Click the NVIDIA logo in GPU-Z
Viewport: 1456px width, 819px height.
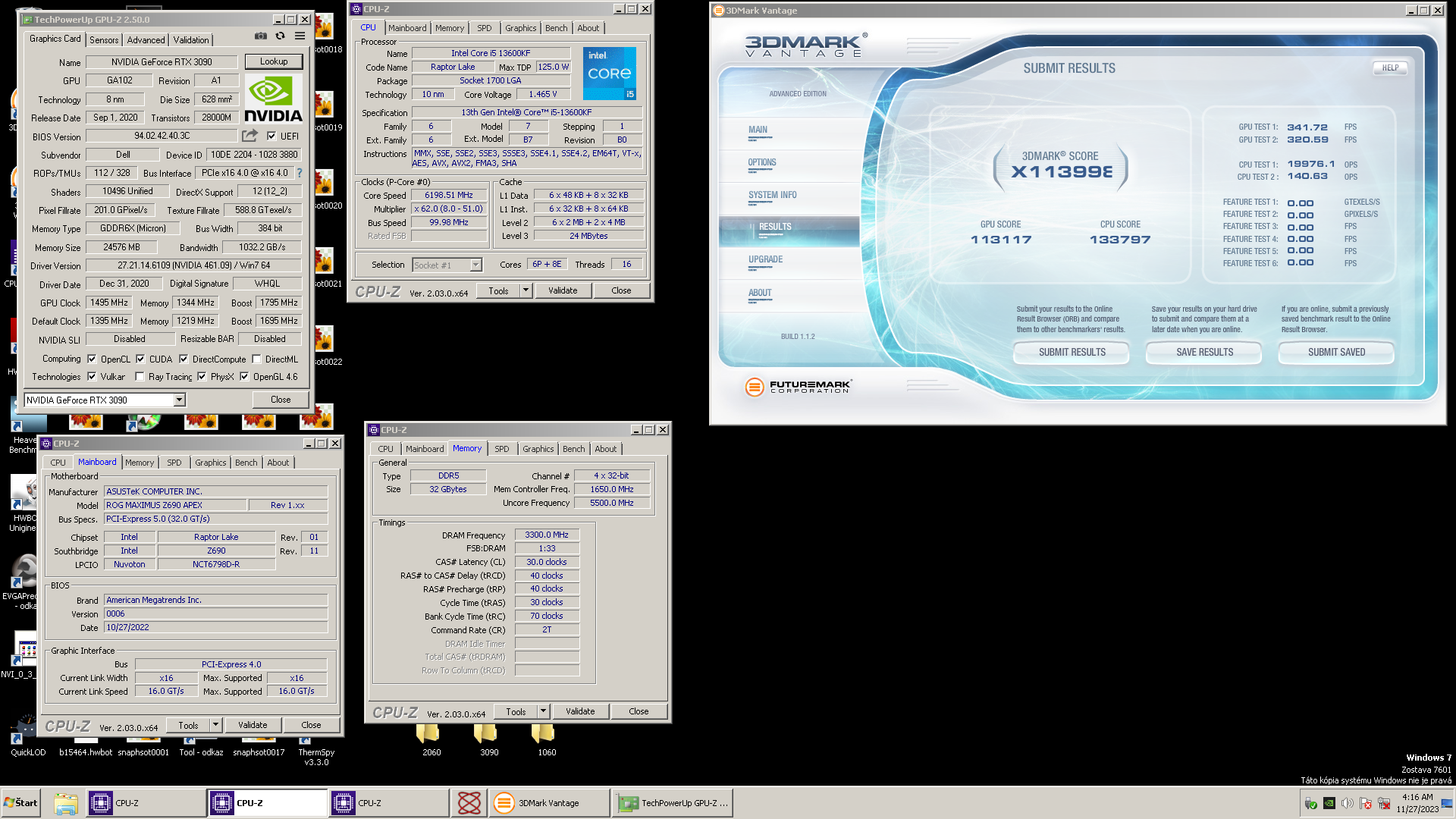point(273,99)
